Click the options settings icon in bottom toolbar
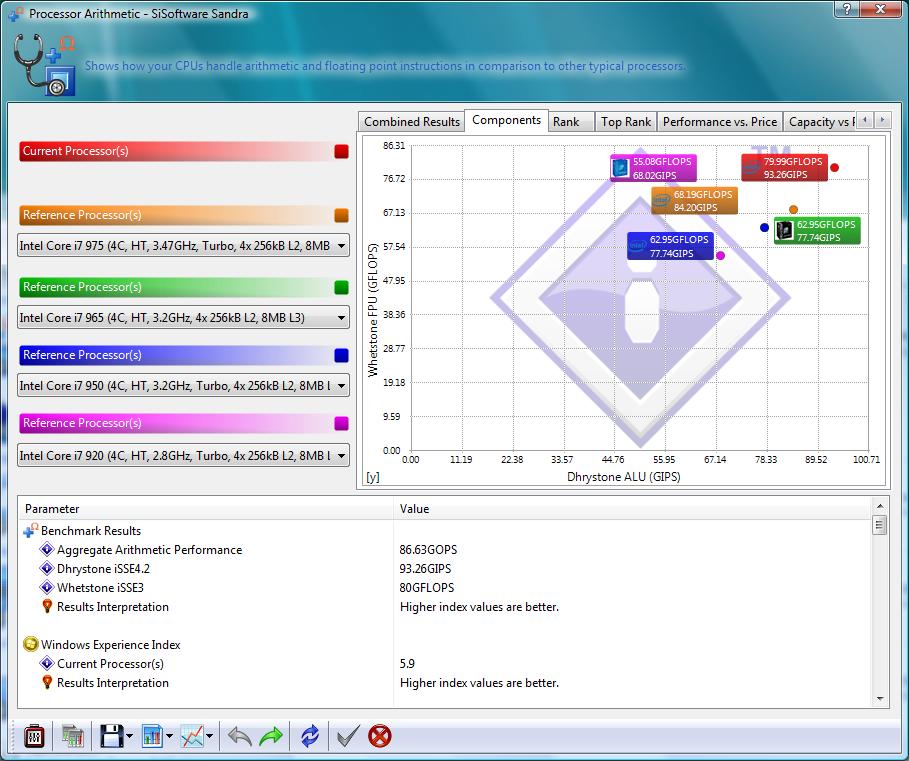The image size is (909, 761). (34, 737)
